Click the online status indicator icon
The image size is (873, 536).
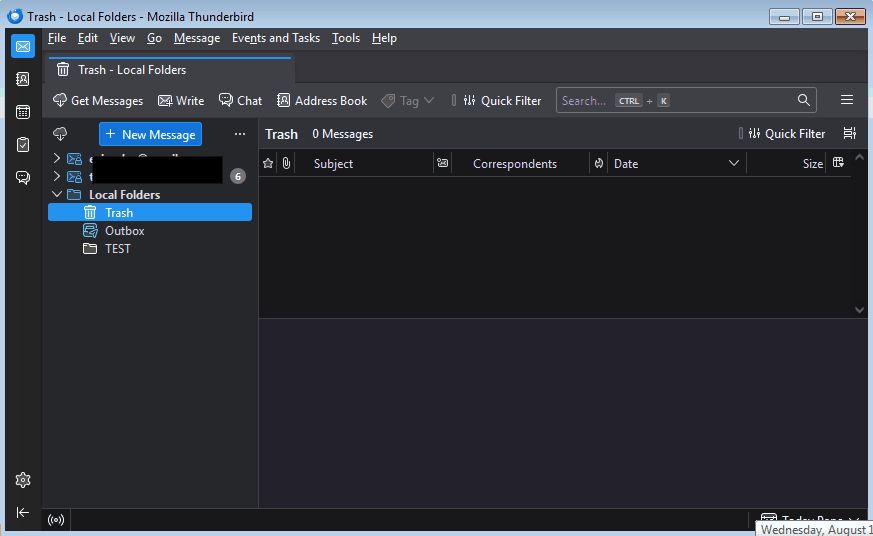(56, 520)
